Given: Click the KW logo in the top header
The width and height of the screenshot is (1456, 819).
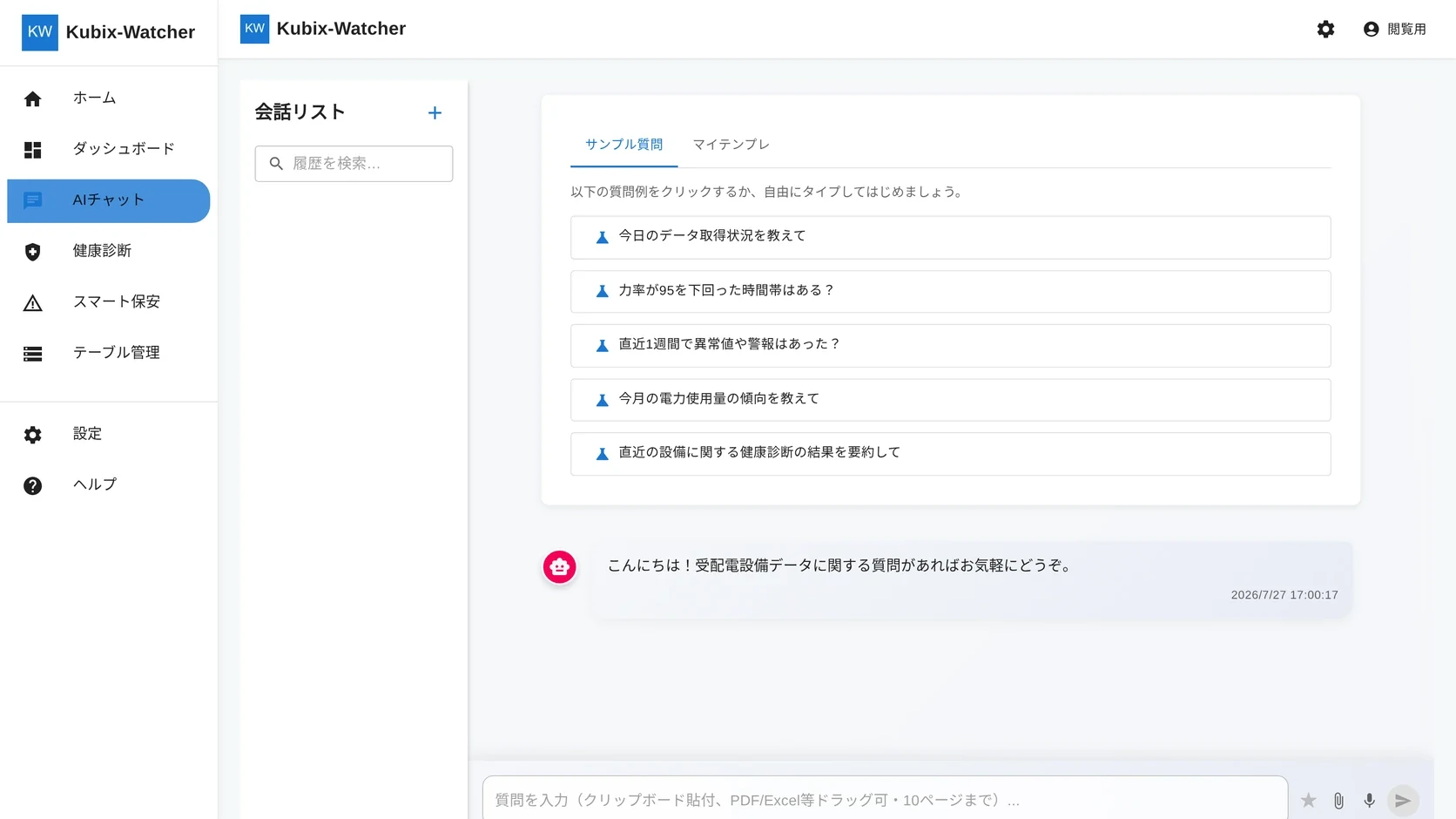Looking at the screenshot, I should [254, 29].
